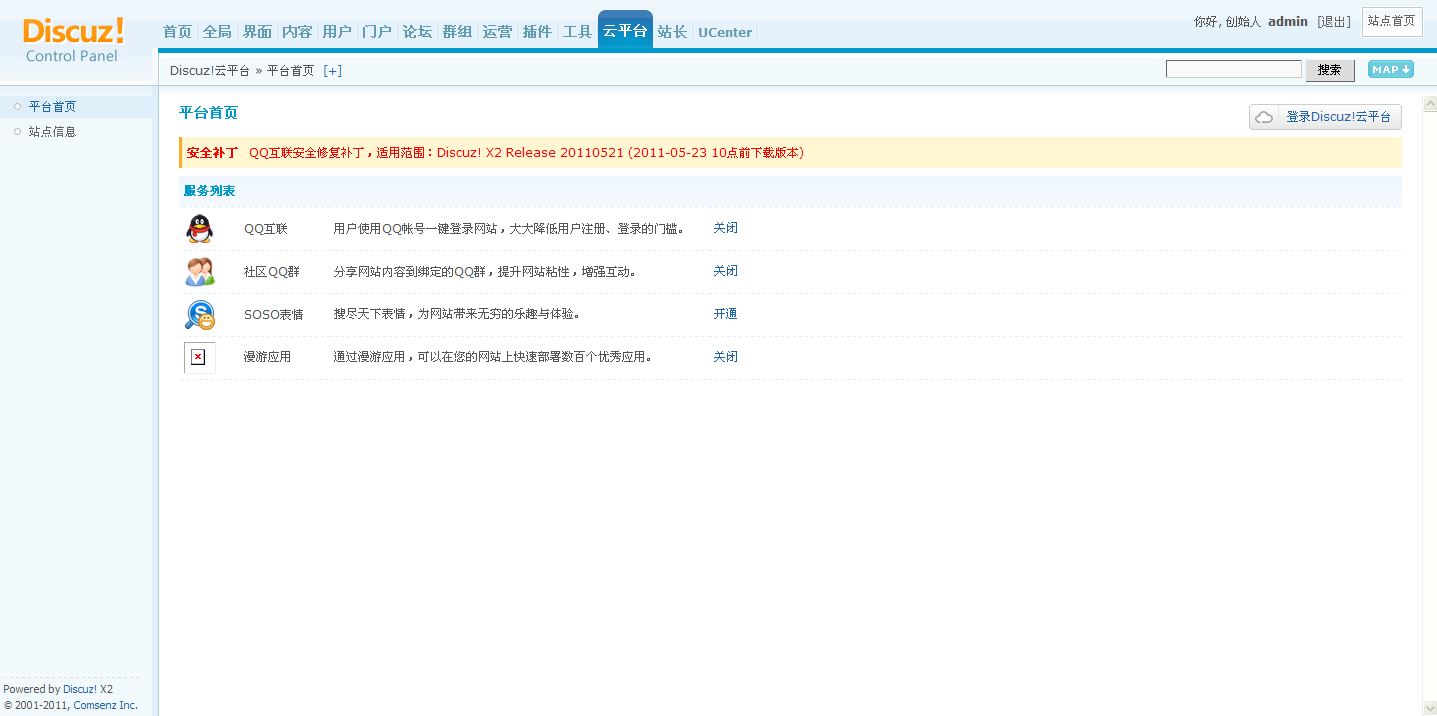Open the 论坛 top menu
The height and width of the screenshot is (716, 1437).
tap(417, 32)
